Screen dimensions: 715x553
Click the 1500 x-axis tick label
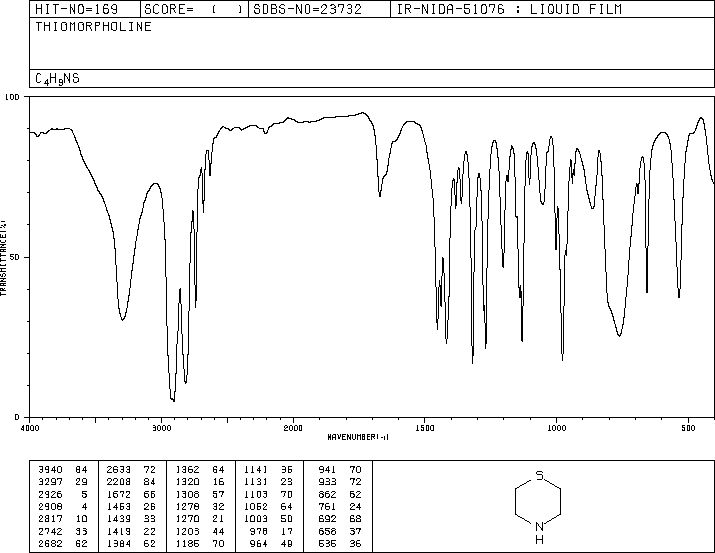tap(425, 428)
